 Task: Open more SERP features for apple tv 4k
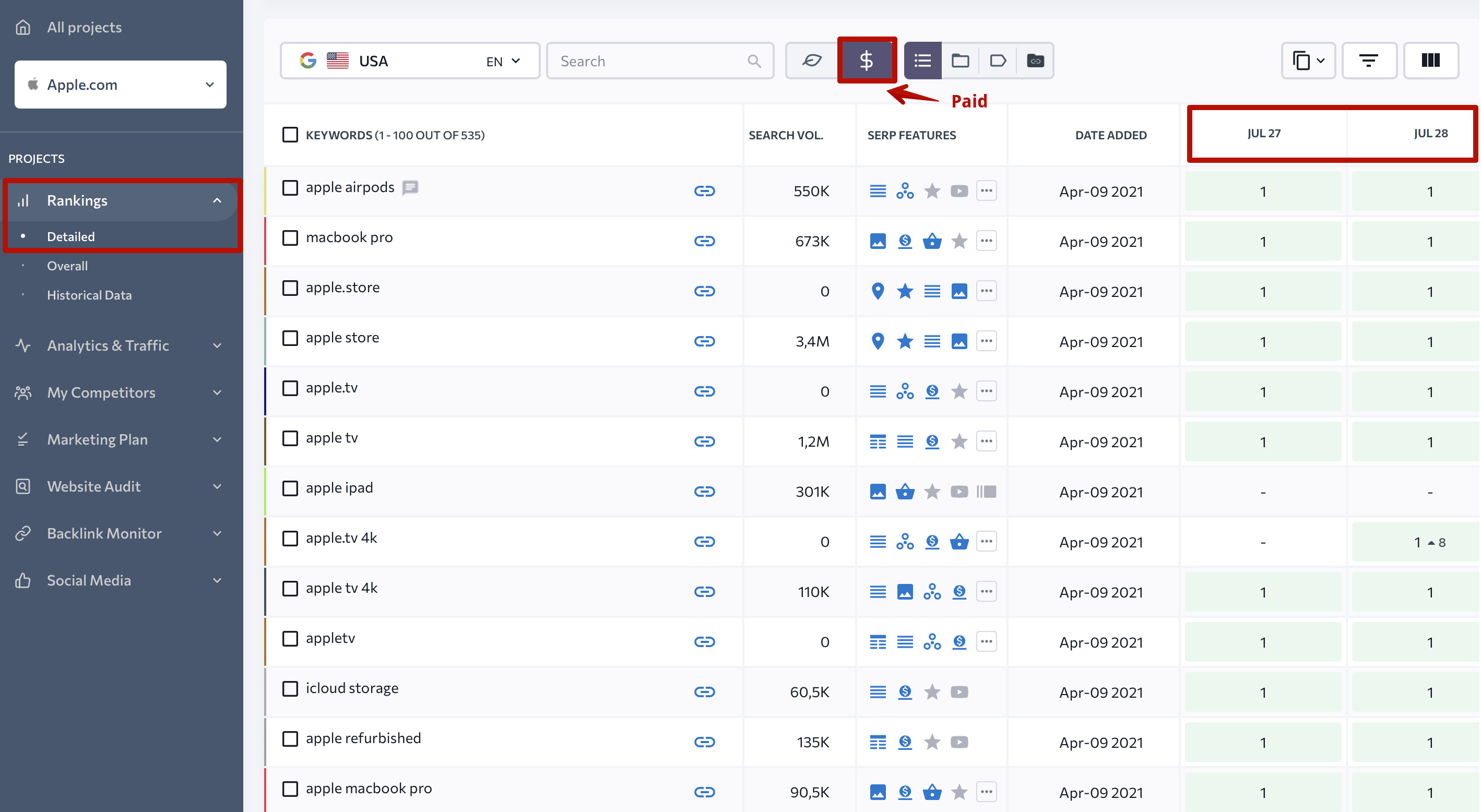pos(987,591)
